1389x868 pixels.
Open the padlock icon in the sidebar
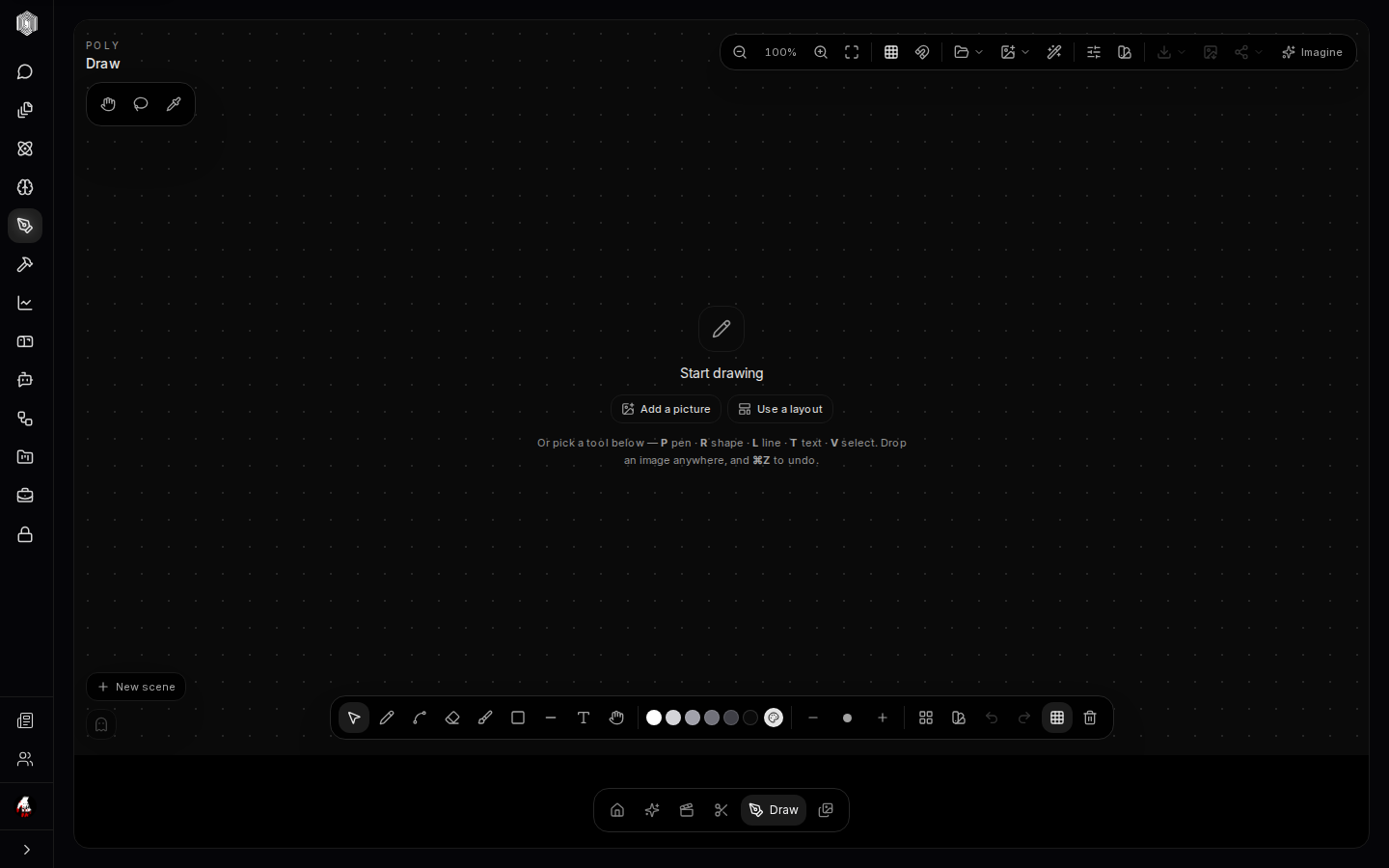25,534
